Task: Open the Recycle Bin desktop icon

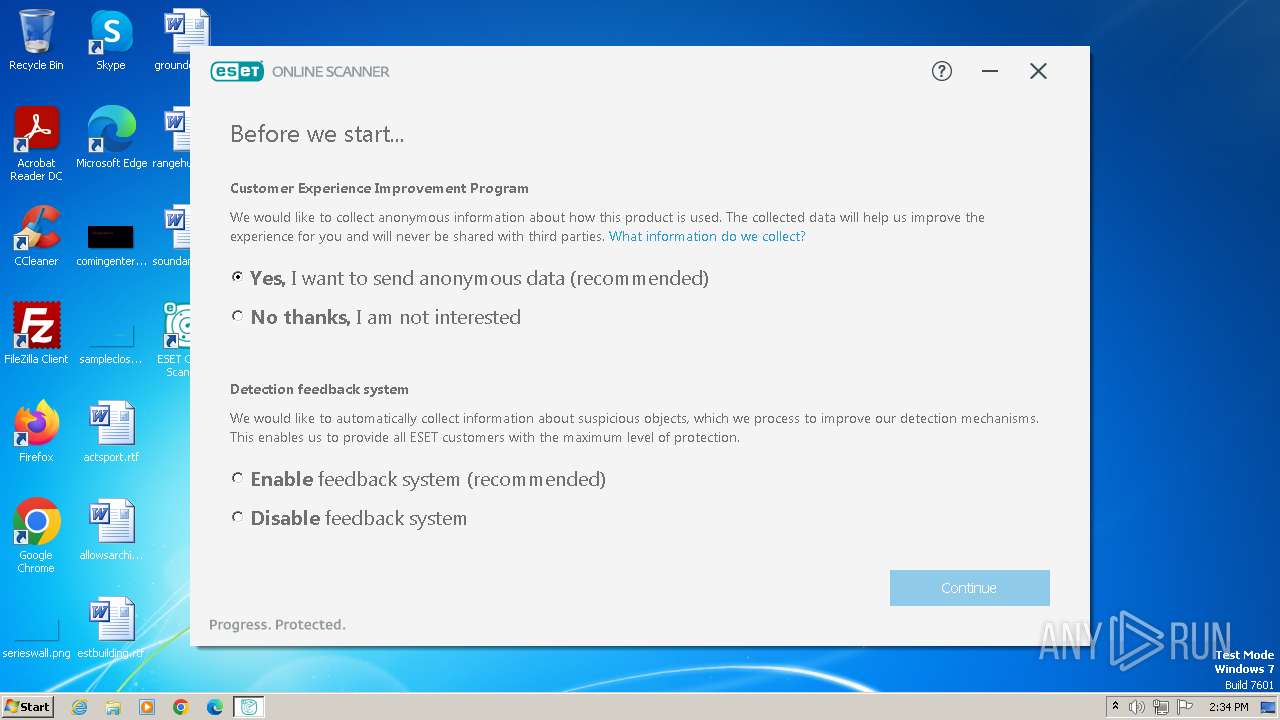Action: (36, 40)
